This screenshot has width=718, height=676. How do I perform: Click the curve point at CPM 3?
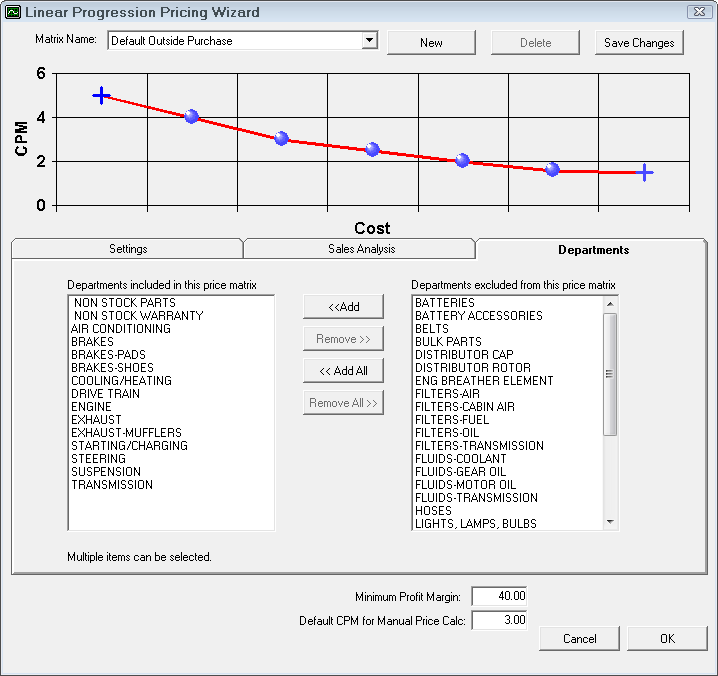281,139
